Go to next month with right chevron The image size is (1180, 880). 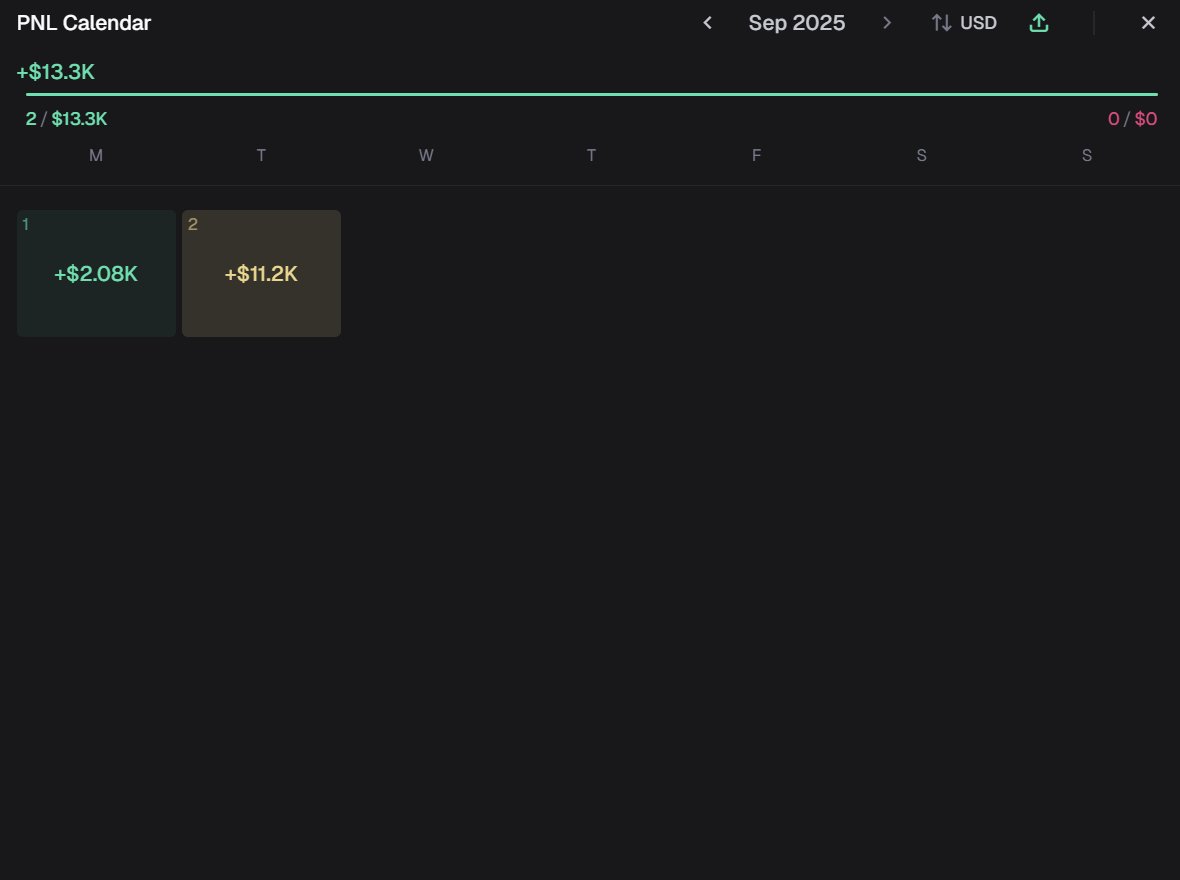click(887, 23)
